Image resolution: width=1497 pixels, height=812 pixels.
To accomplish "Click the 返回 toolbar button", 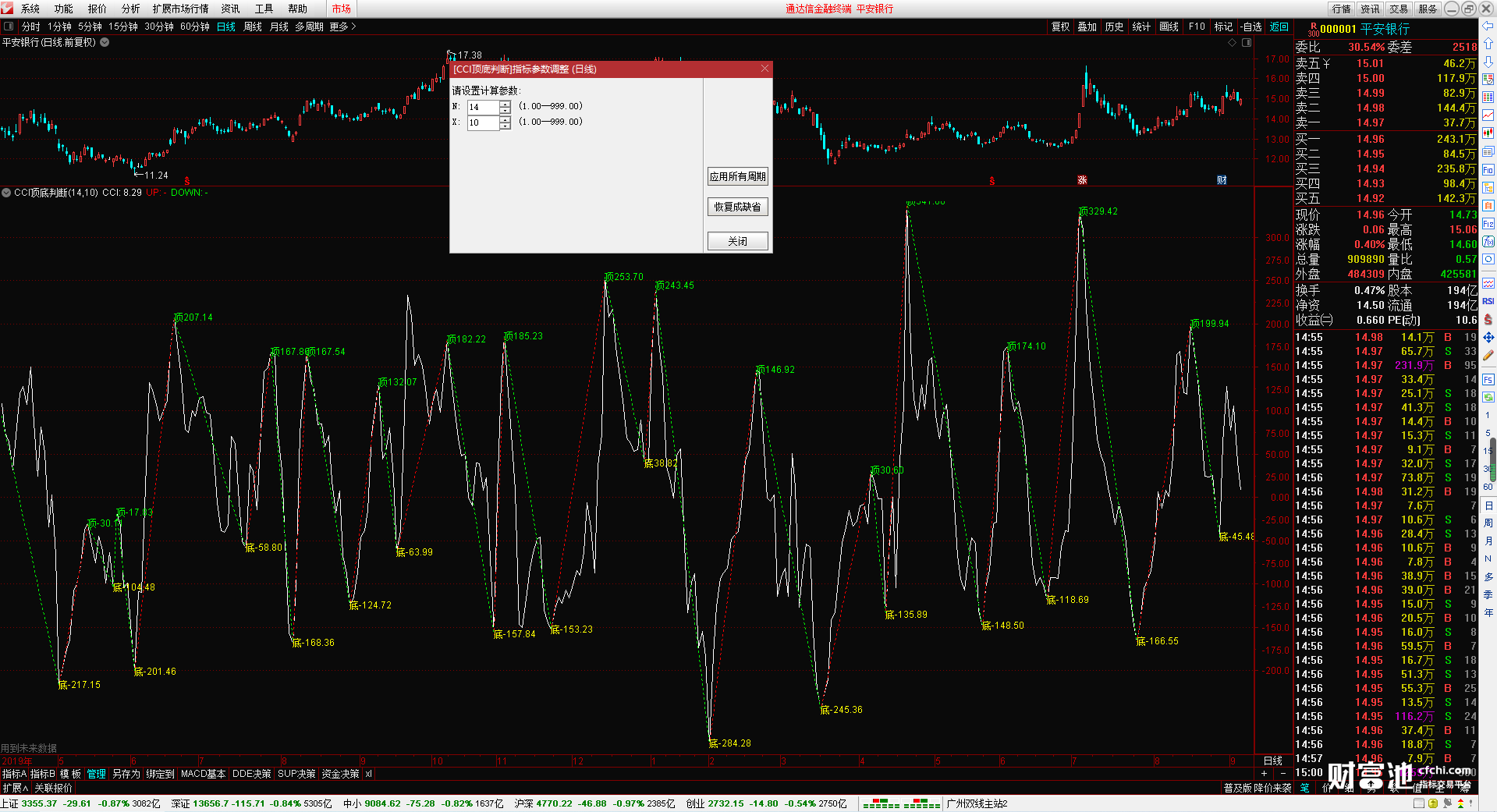I will (x=1279, y=27).
